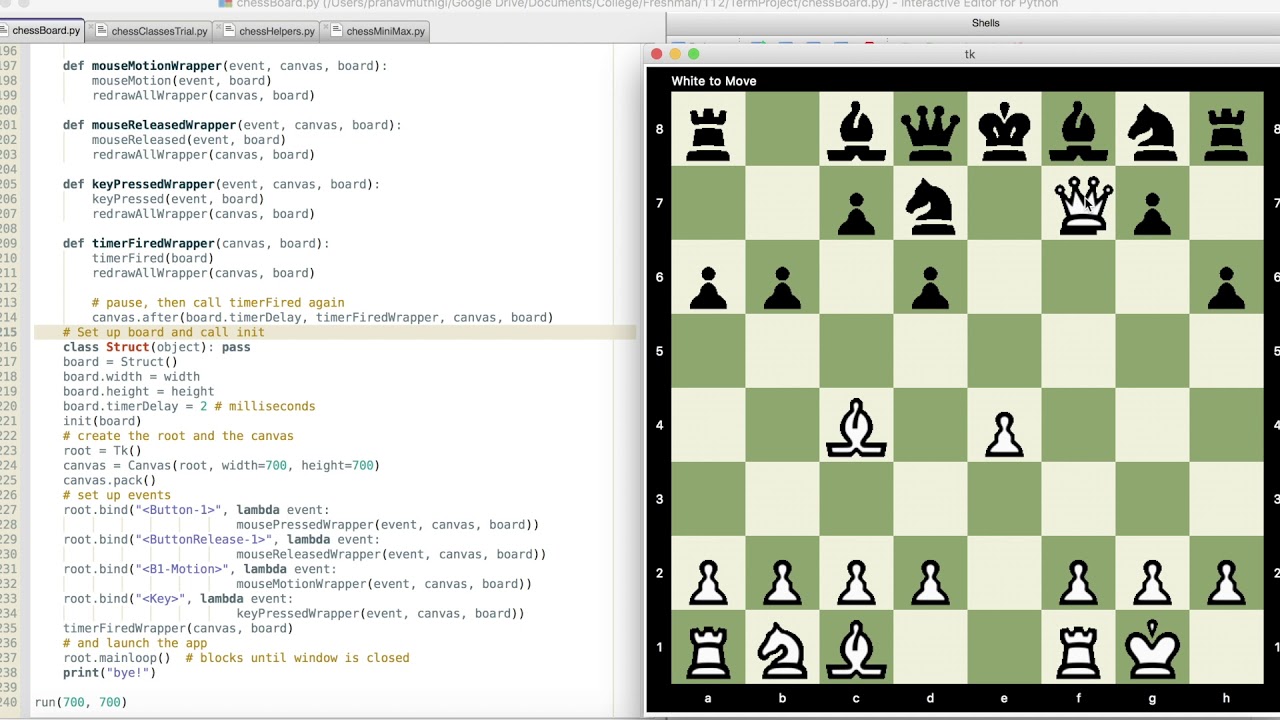Click the empty e7 square

(x=1004, y=203)
